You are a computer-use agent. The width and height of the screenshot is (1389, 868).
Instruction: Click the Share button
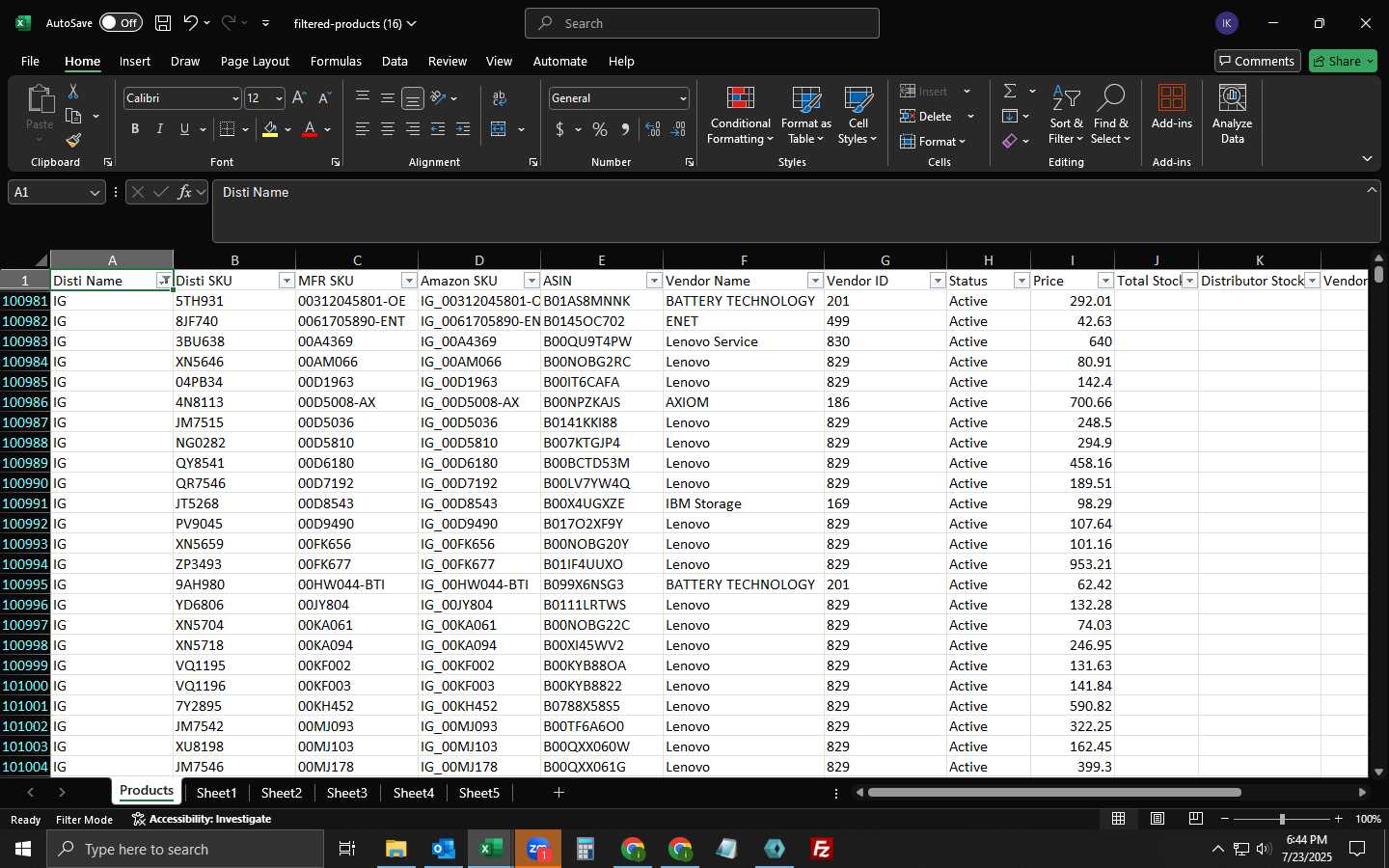point(1343,61)
